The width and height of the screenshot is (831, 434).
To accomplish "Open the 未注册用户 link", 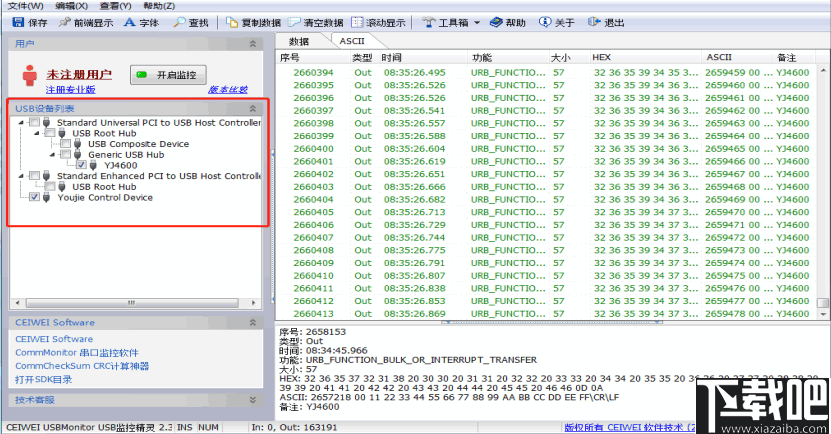I will tap(79, 74).
